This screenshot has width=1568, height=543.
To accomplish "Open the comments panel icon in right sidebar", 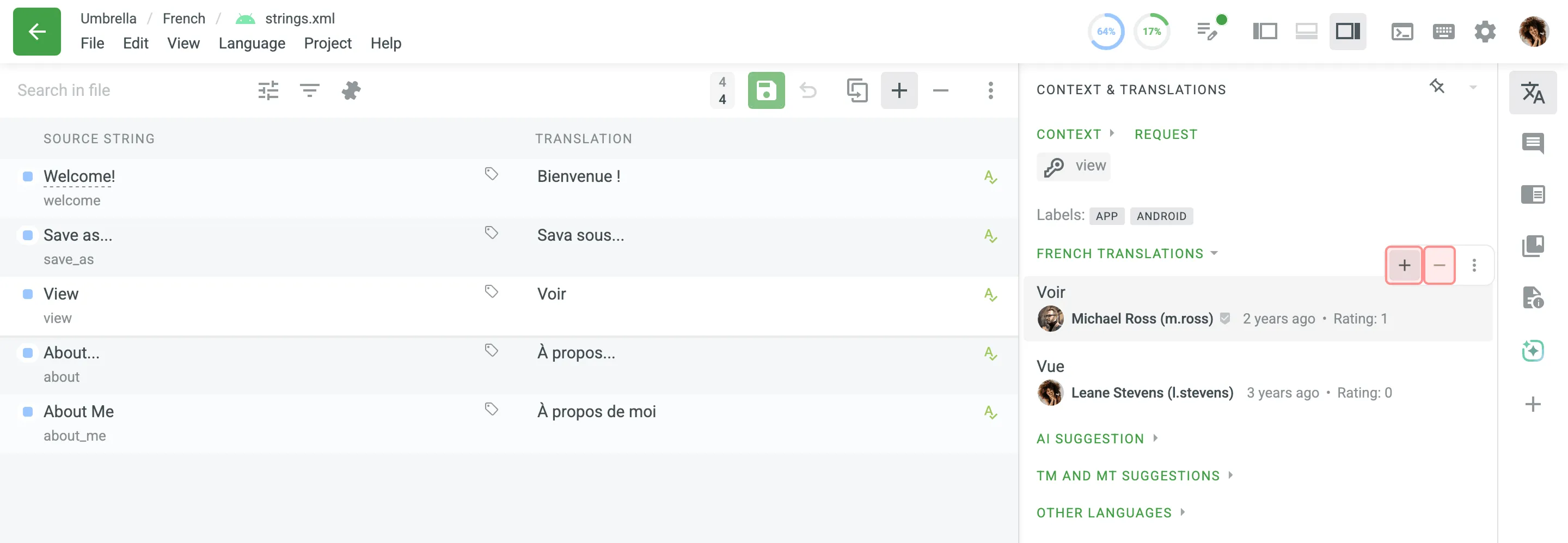I will click(1532, 144).
